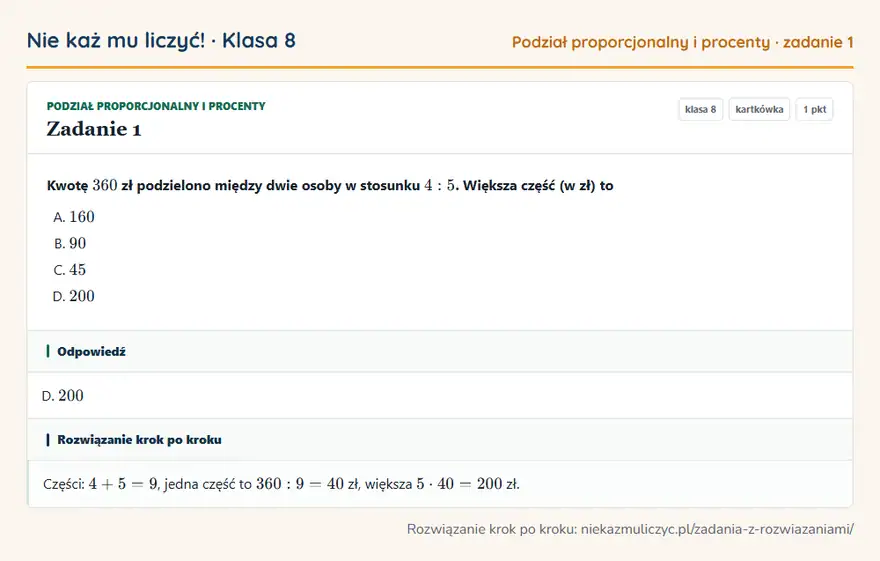Click the '1 pkt' badge
The width and height of the screenshot is (880, 561).
814,109
